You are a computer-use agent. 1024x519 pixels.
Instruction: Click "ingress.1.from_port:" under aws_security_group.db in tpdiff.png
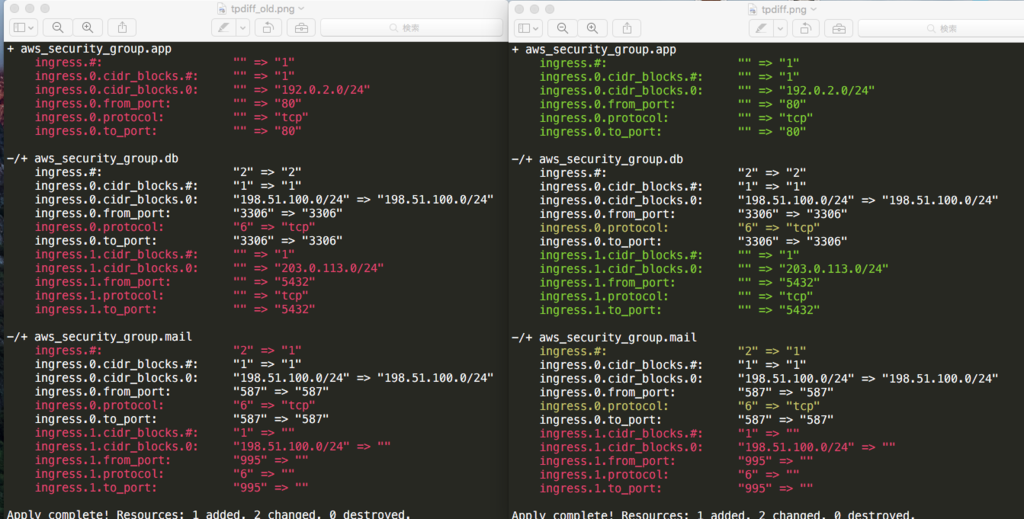pos(607,283)
